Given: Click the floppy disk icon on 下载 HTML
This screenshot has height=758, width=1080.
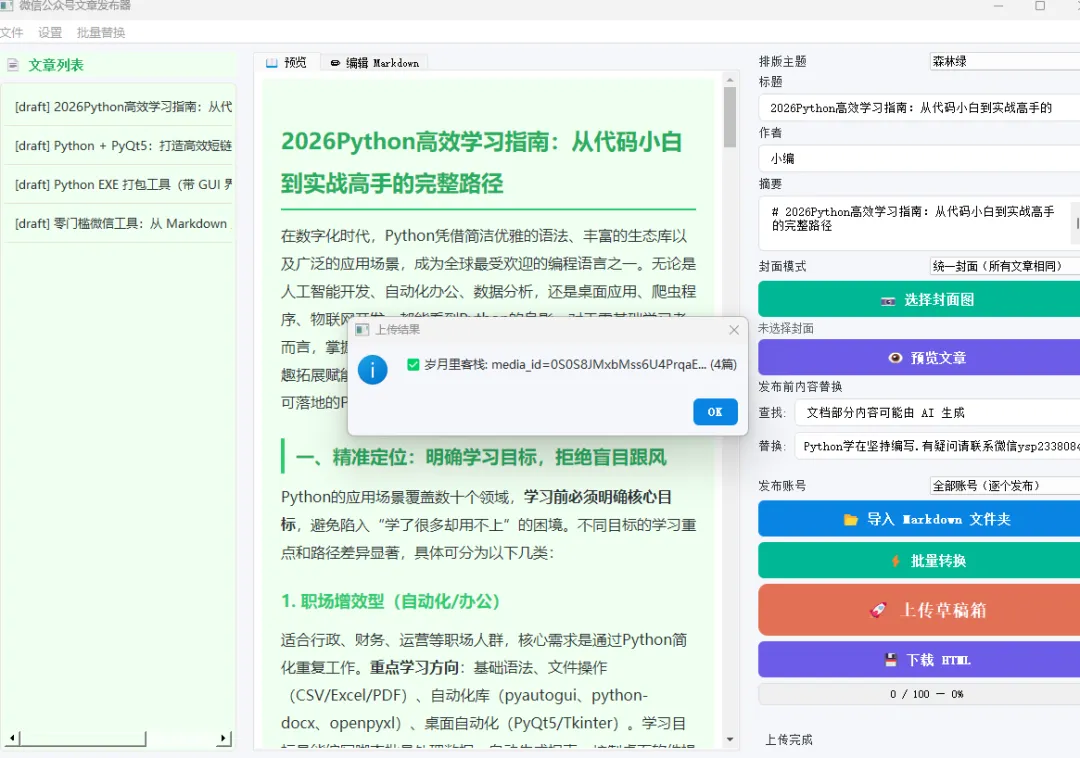Looking at the screenshot, I should (891, 660).
